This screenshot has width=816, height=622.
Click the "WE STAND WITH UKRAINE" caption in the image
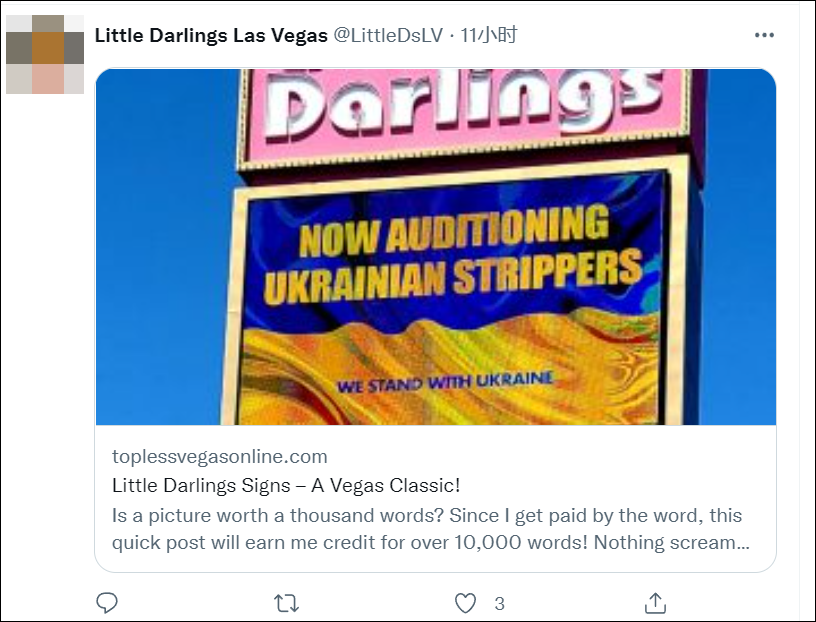[445, 383]
